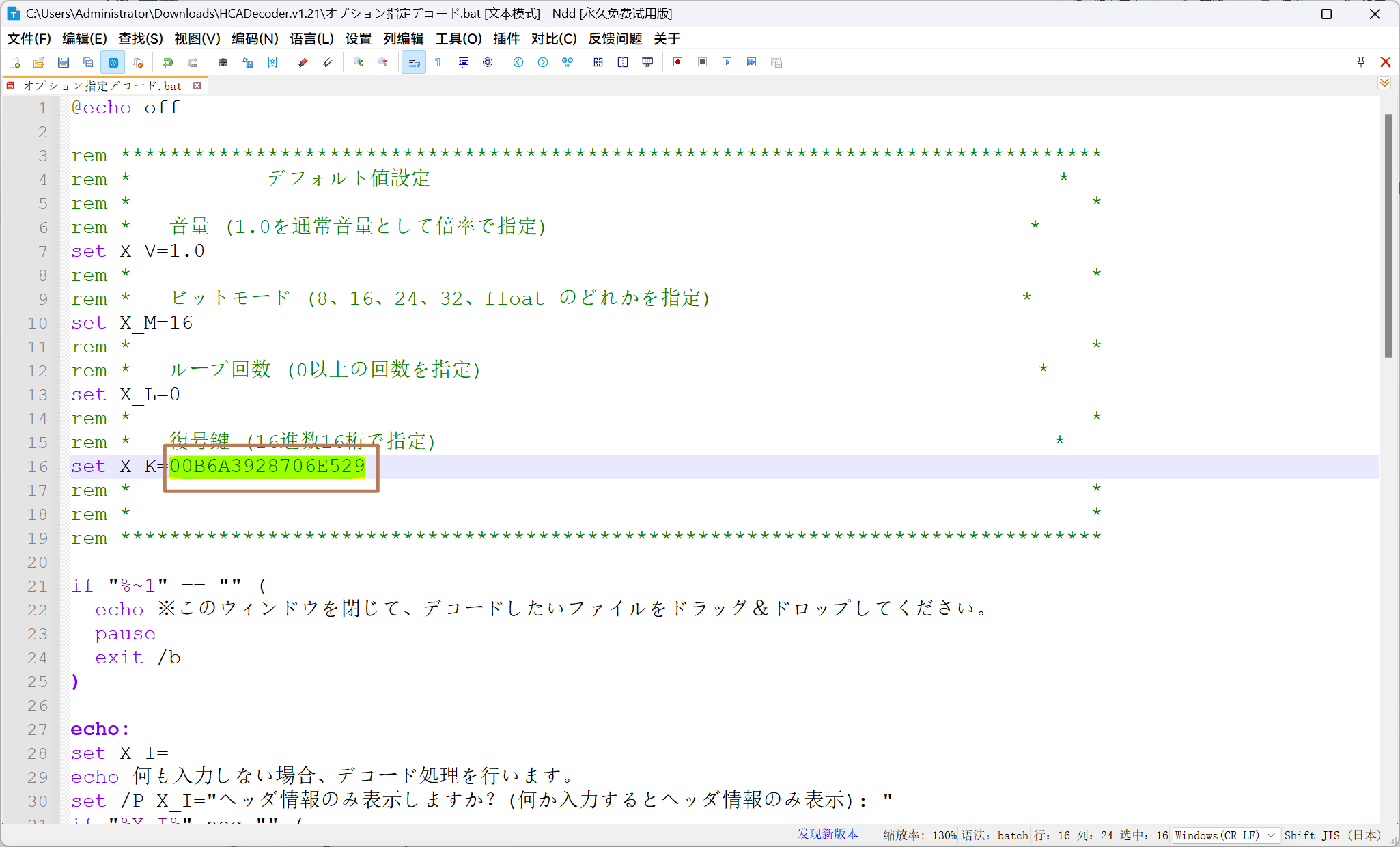This screenshot has height=847, width=1400.
Task: Click Shift-JIS encoding in status bar
Action: point(1332,835)
